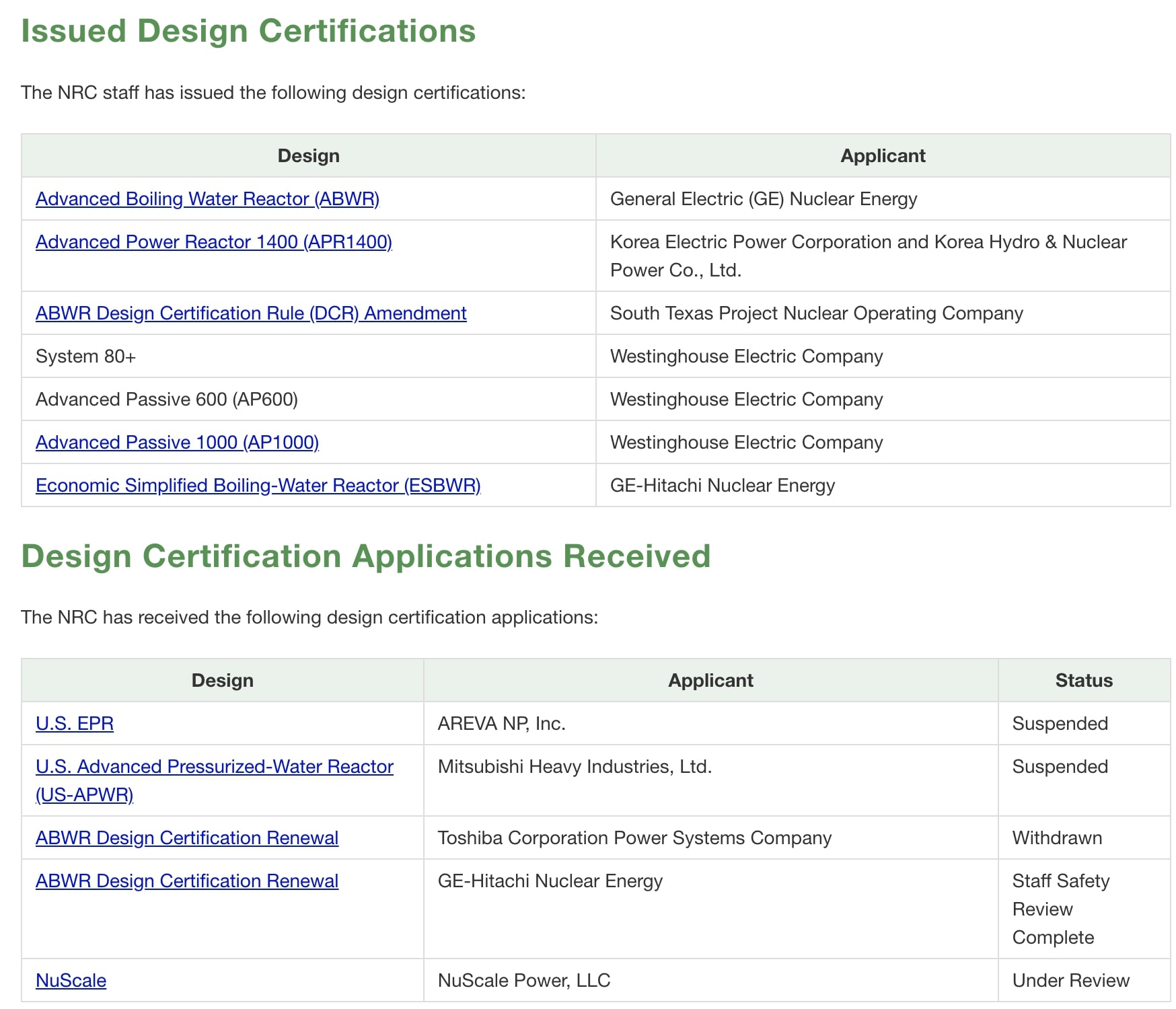Click the Status column header
Viewport: 1176px width, 1009px height.
tap(1083, 680)
